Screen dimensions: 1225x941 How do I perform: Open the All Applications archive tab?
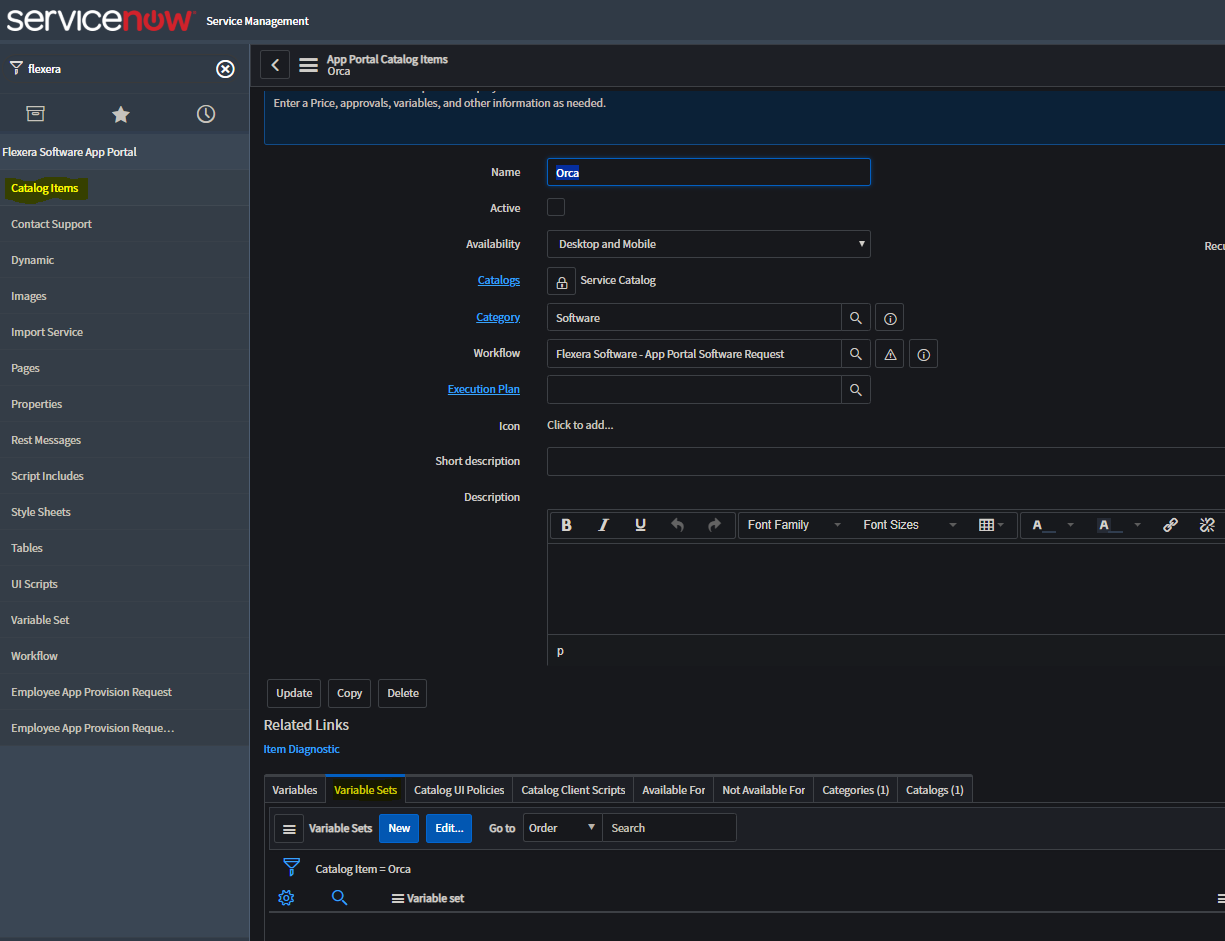coord(35,113)
